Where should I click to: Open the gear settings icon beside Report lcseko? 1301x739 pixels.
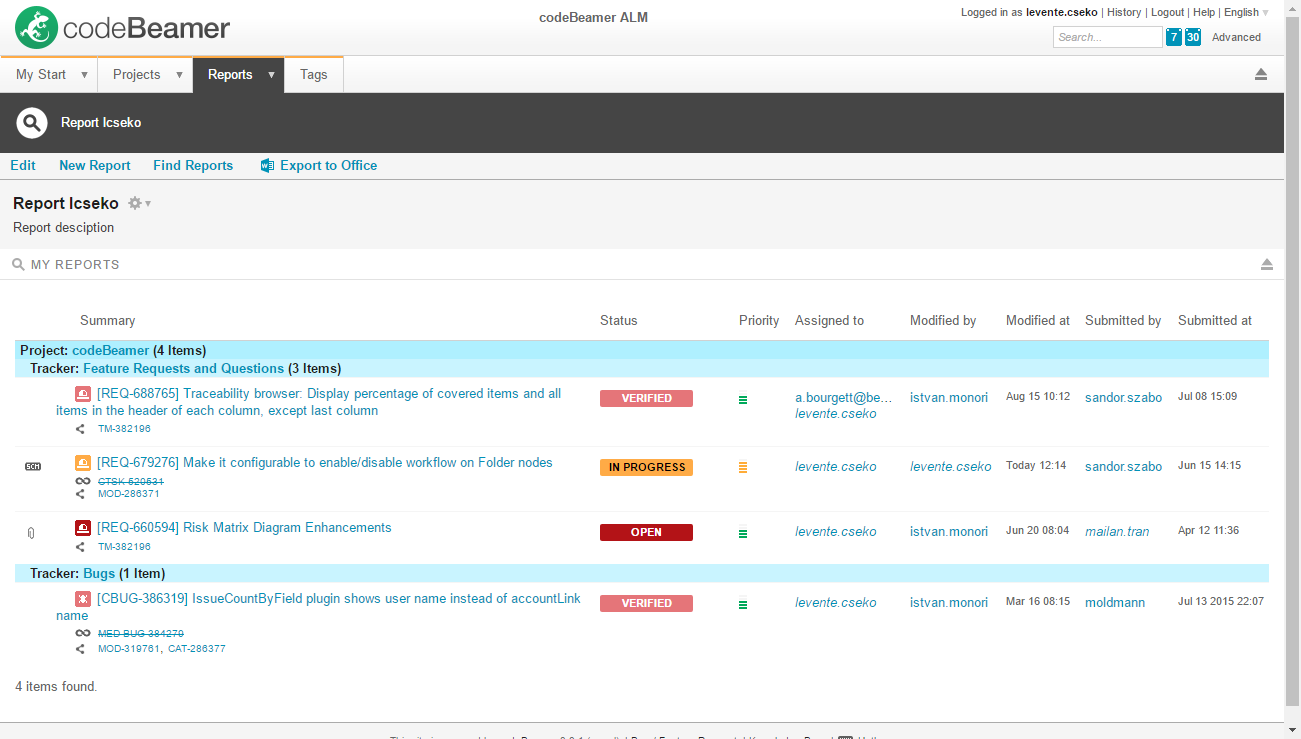135,203
